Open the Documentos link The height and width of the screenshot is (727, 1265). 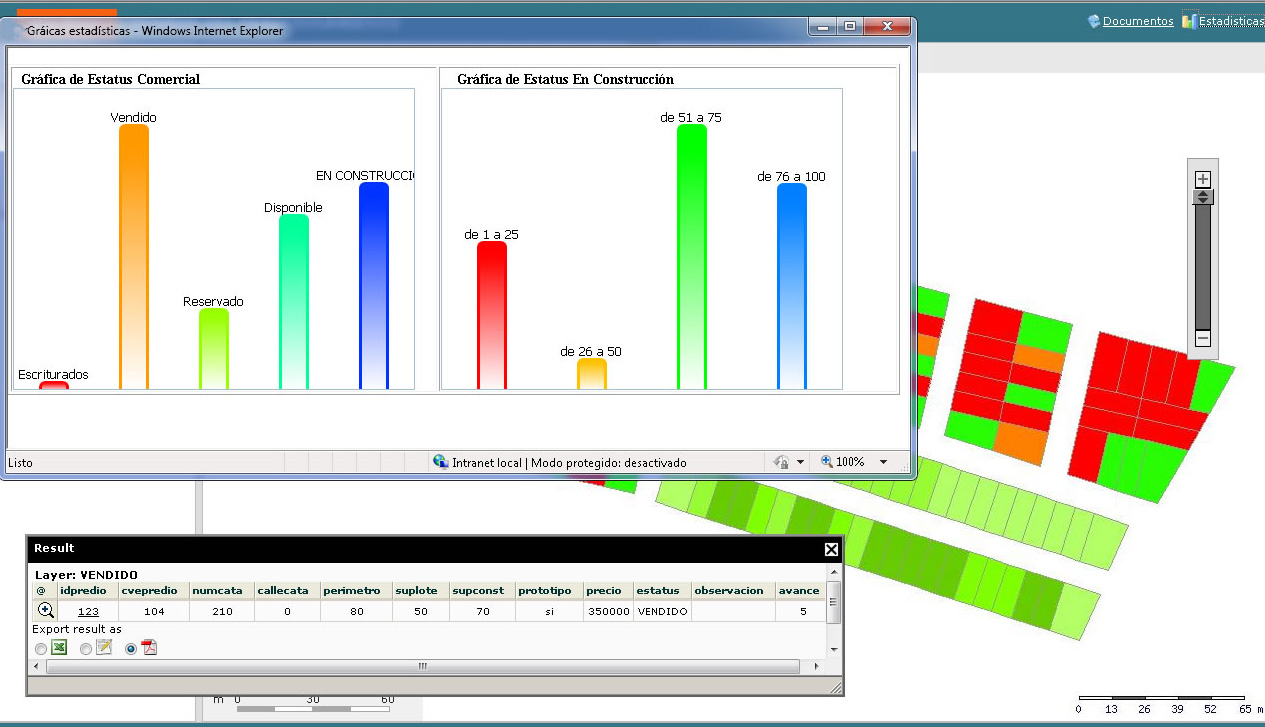(1138, 21)
